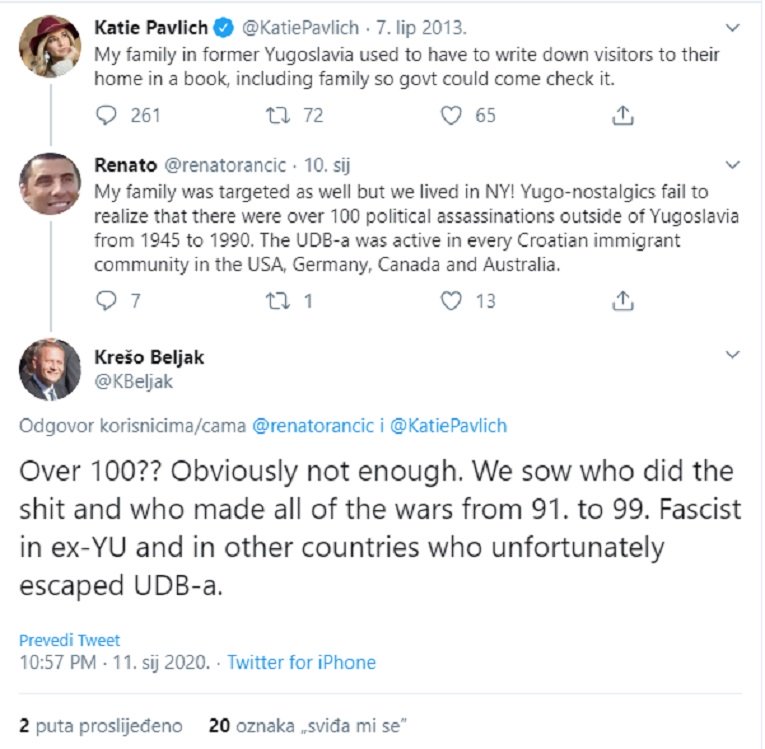Like Renato's tweet with 13 likes
Viewport: 765px width, 749px height.
(x=451, y=301)
